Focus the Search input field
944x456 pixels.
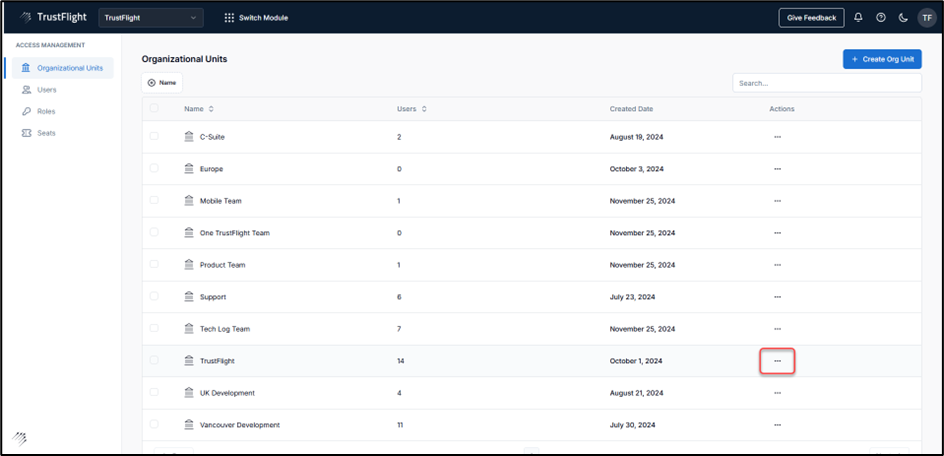tap(827, 83)
